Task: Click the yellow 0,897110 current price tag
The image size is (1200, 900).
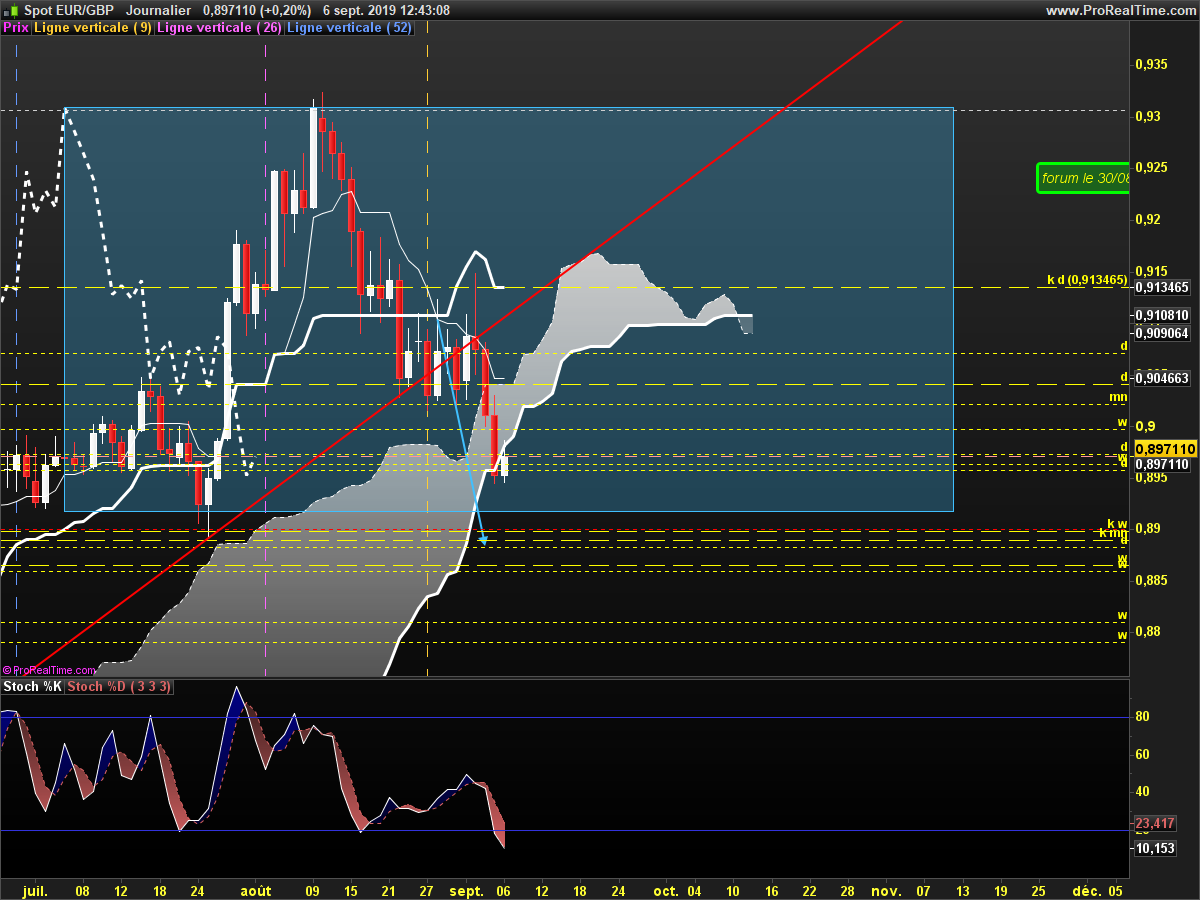Action: click(x=1166, y=449)
